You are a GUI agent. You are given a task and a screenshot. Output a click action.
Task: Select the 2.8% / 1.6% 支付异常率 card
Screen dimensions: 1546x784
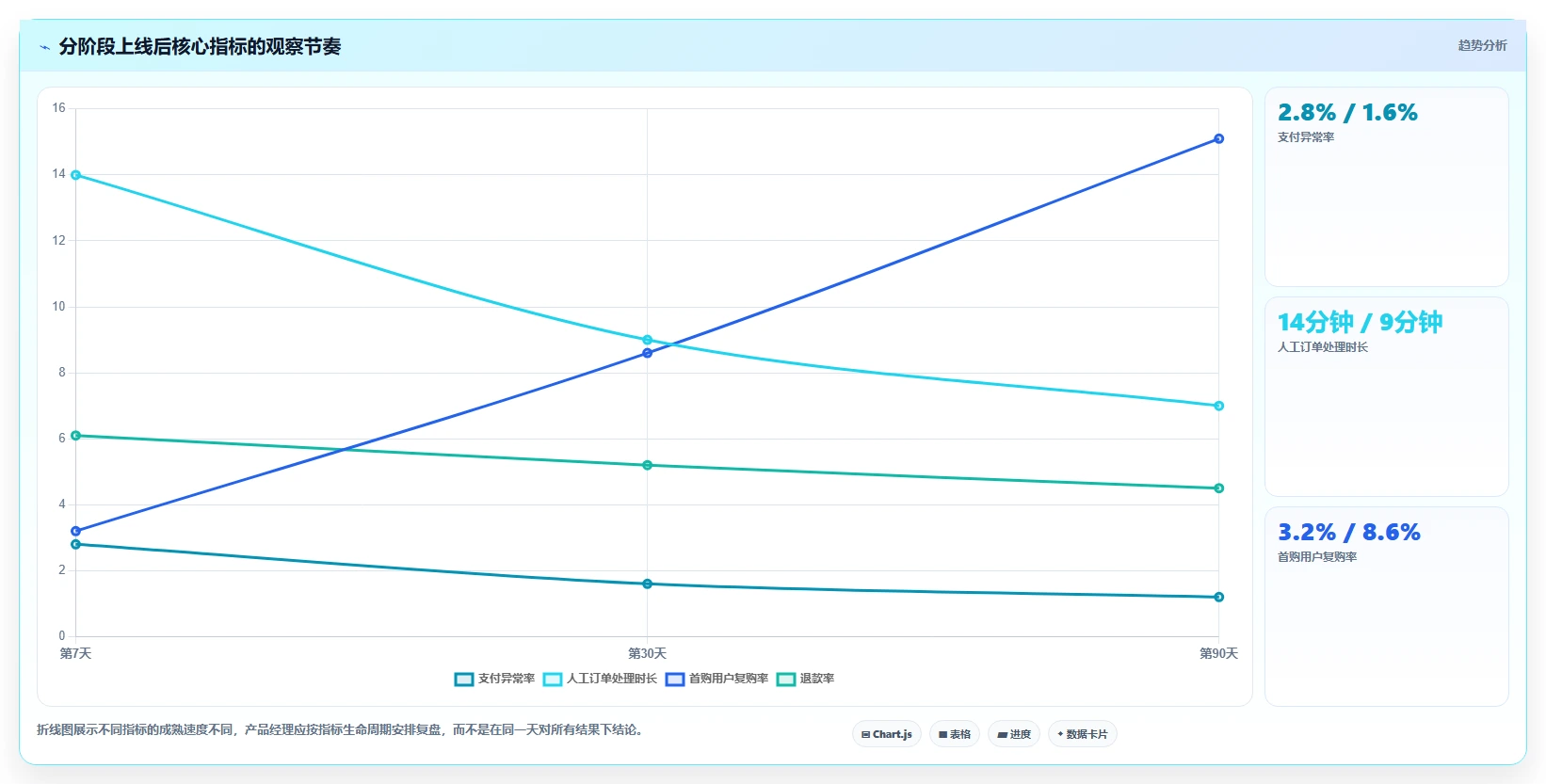point(1386,186)
